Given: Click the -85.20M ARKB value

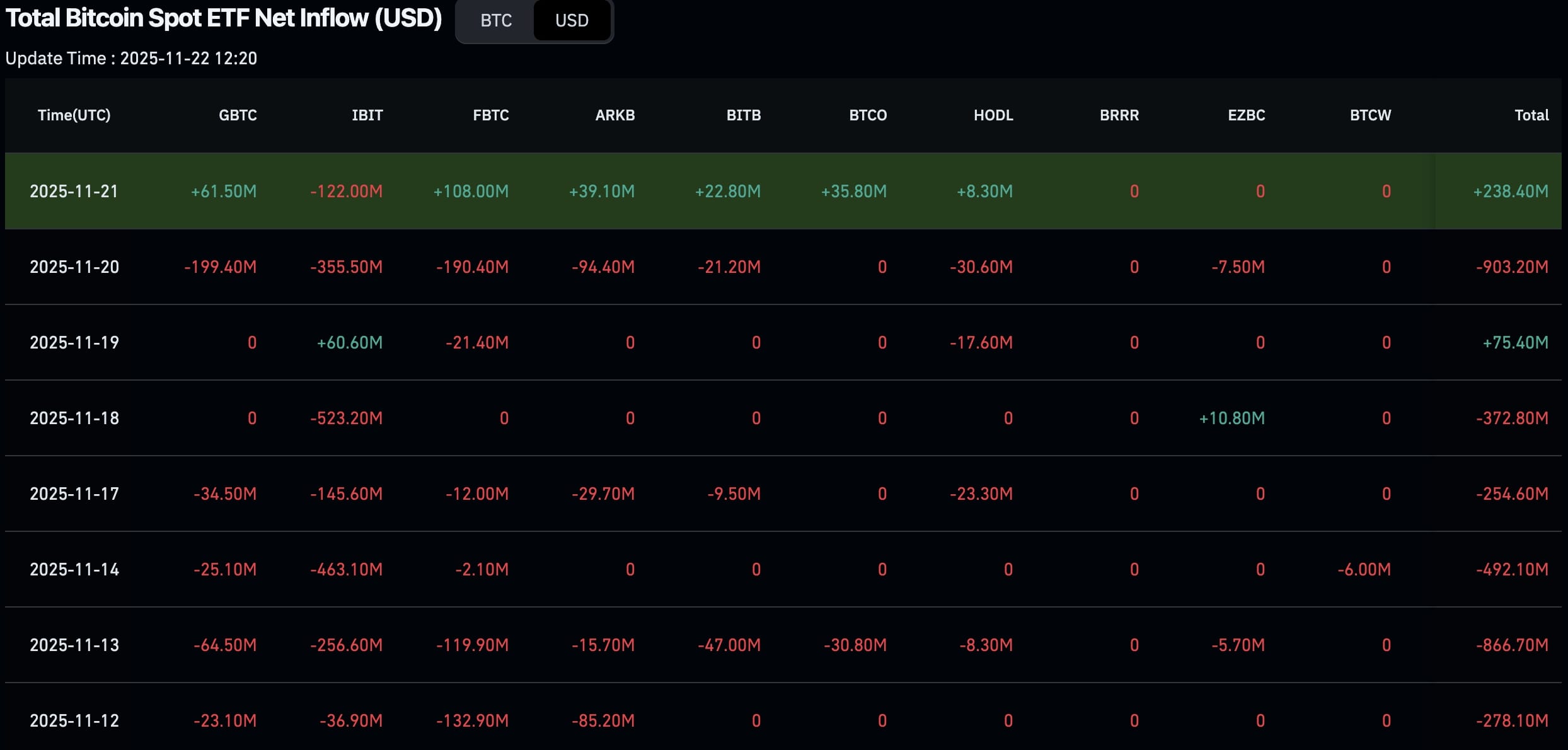Looking at the screenshot, I should (603, 721).
